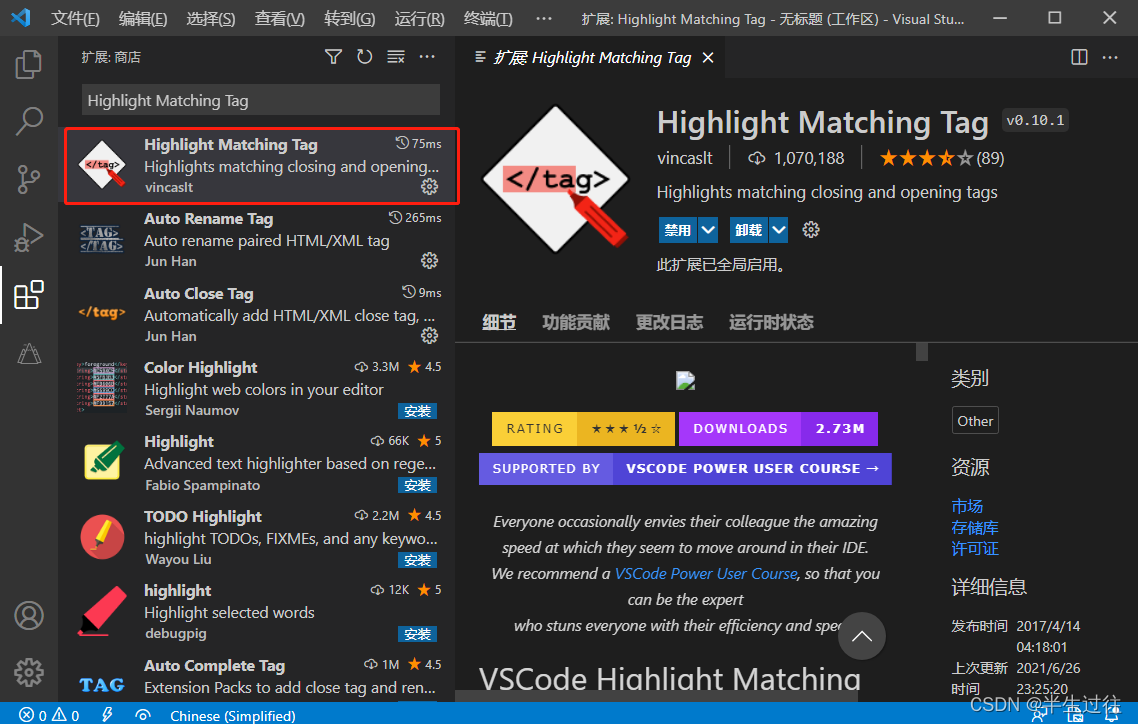
Task: Open the Manage gear in activity bar
Action: click(x=28, y=672)
